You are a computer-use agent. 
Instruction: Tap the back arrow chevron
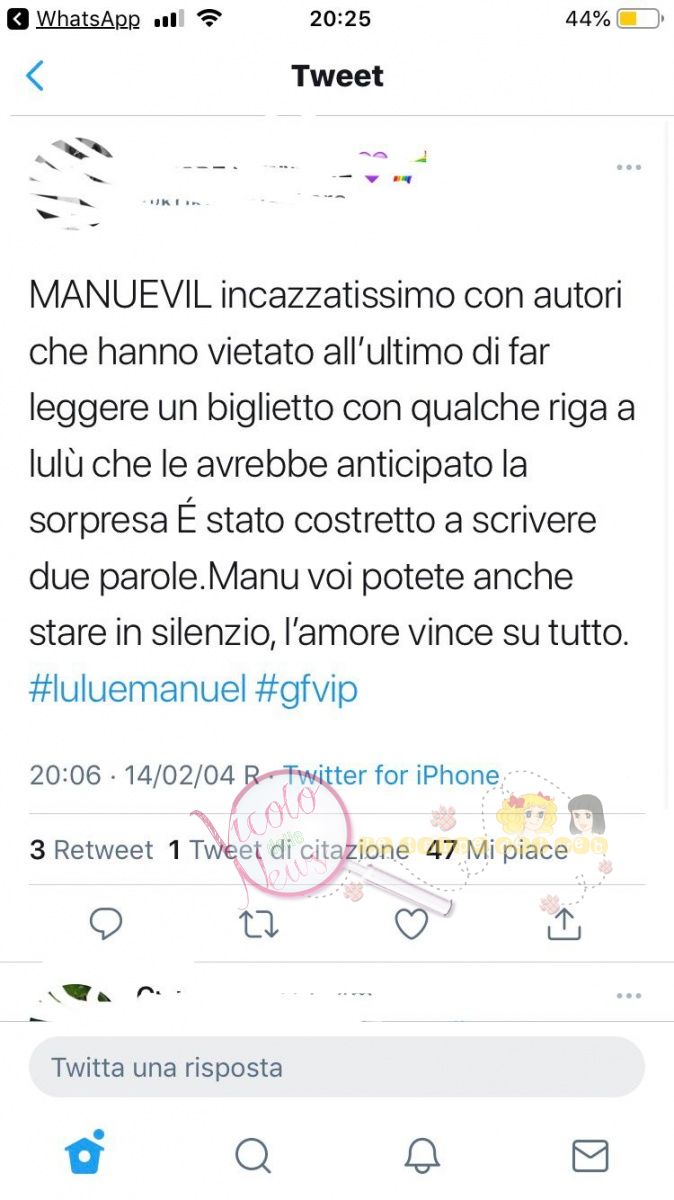coord(35,76)
